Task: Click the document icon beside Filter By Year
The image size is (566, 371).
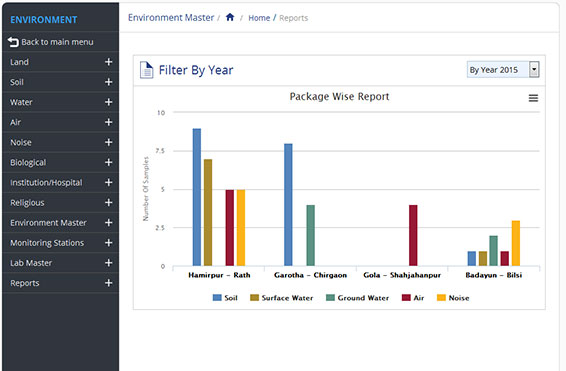Action: [x=146, y=70]
